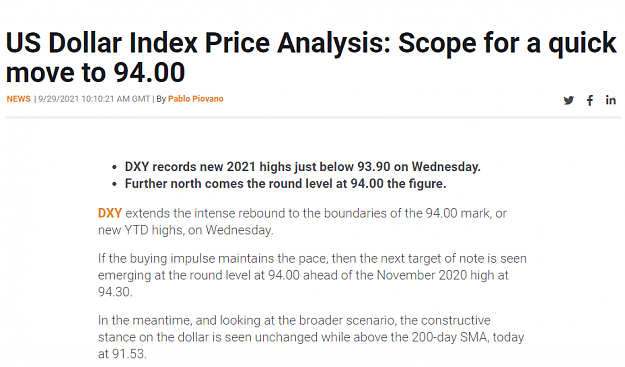625x367 pixels.
Task: Click the 9/29/2021 publication timestamp
Action: pyautogui.click(x=94, y=99)
